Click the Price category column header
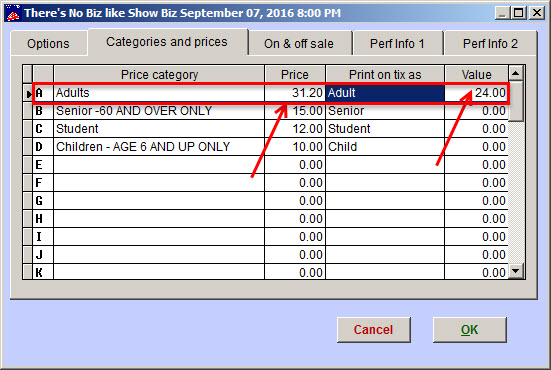Viewport: 551px width, 370px height. click(x=159, y=74)
